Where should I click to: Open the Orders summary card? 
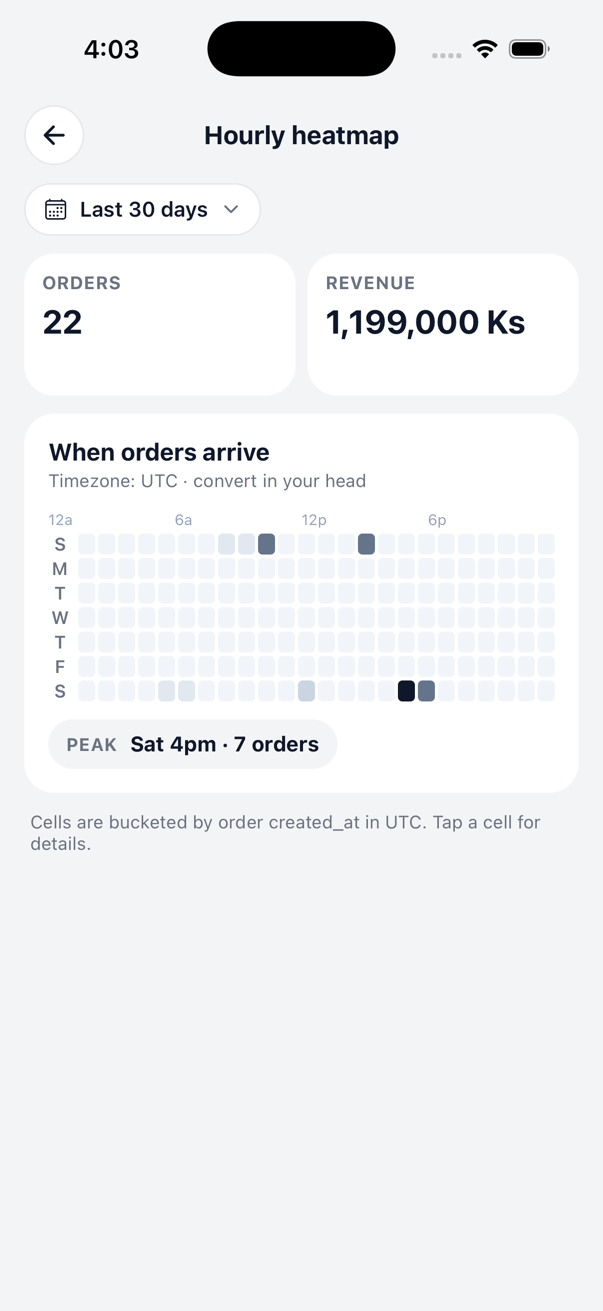tap(160, 324)
